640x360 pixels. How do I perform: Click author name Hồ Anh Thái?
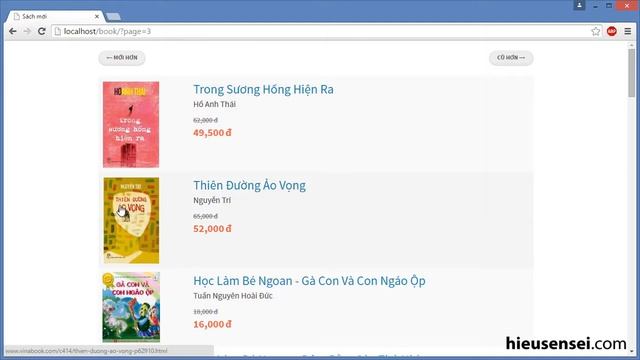pos(214,104)
